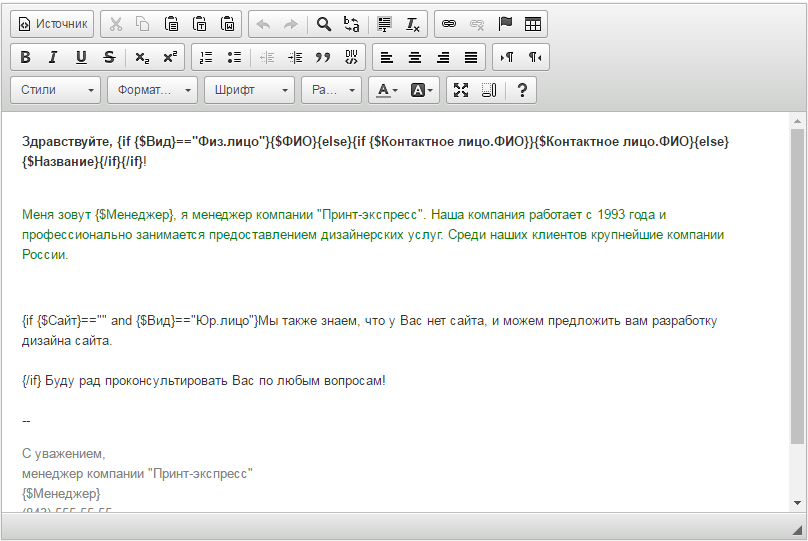Insert a table using the table icon

[x=533, y=23]
